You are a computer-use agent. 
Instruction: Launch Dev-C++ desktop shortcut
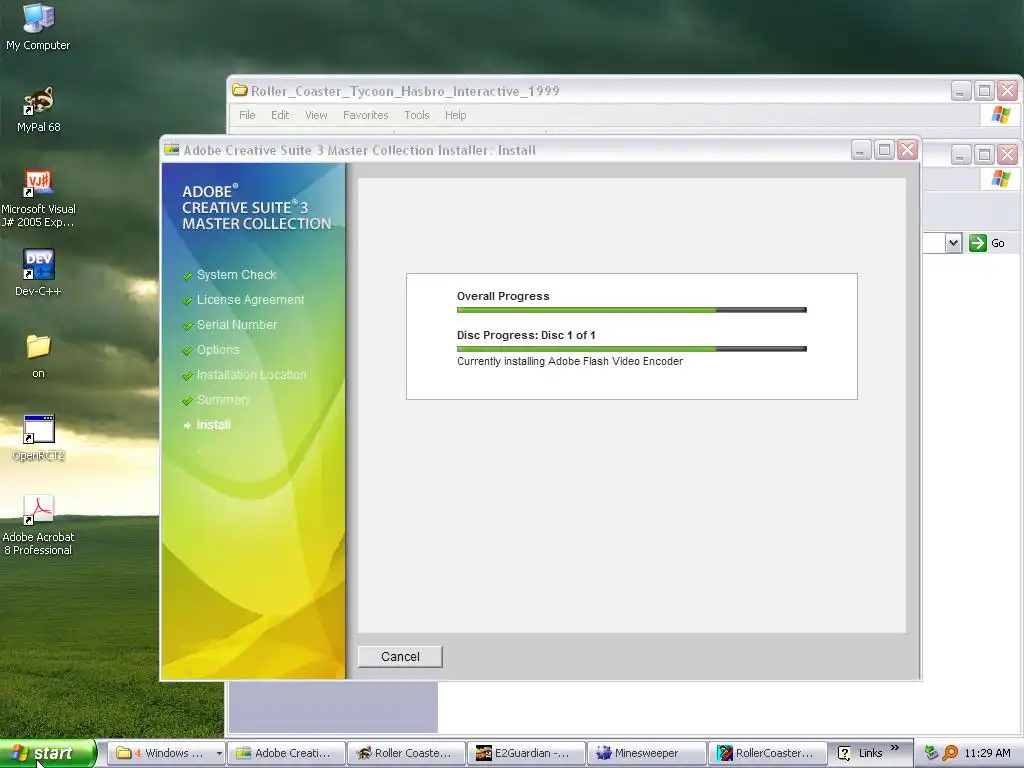tap(38, 272)
